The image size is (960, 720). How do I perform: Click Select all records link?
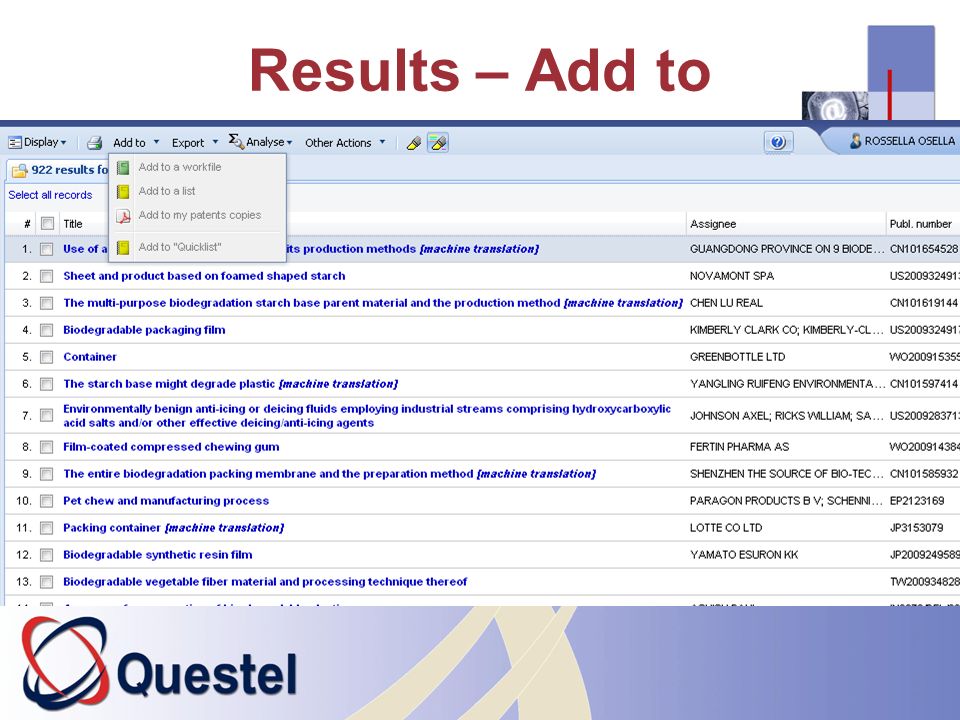[x=50, y=195]
